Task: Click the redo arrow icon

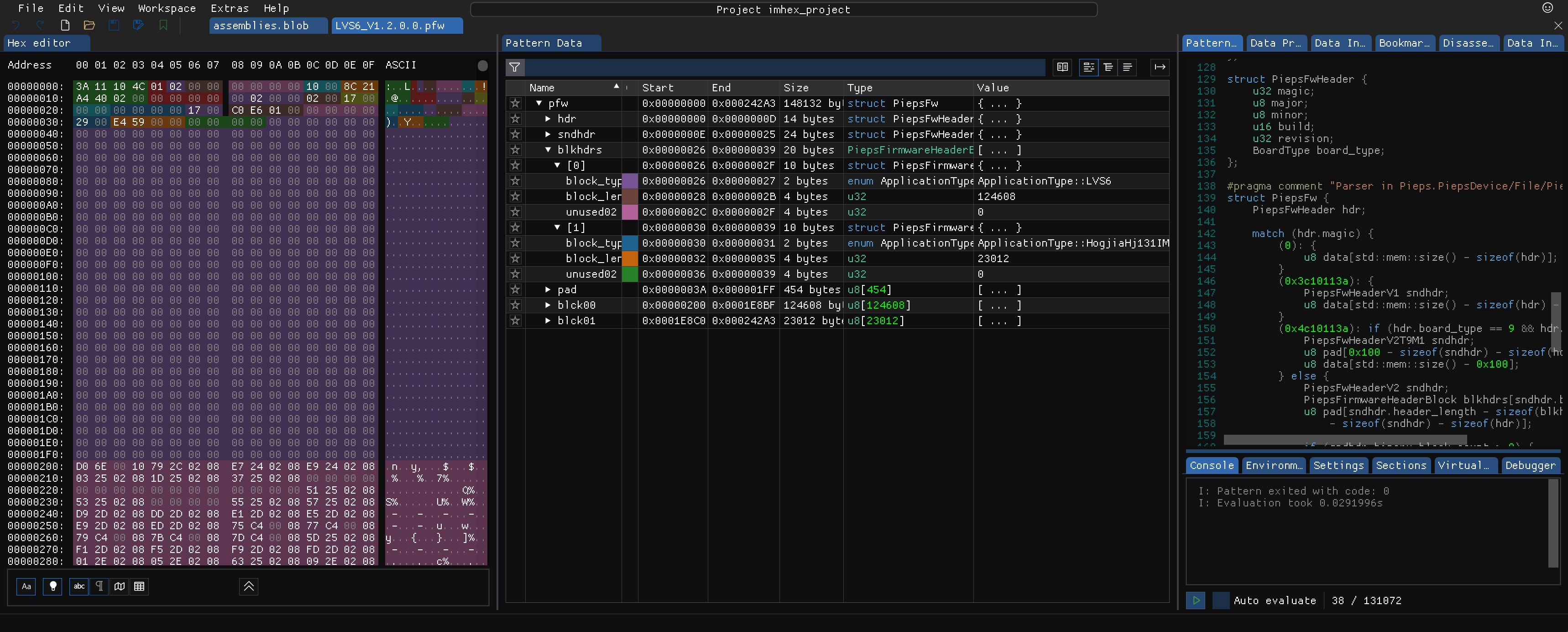Action: 40,26
